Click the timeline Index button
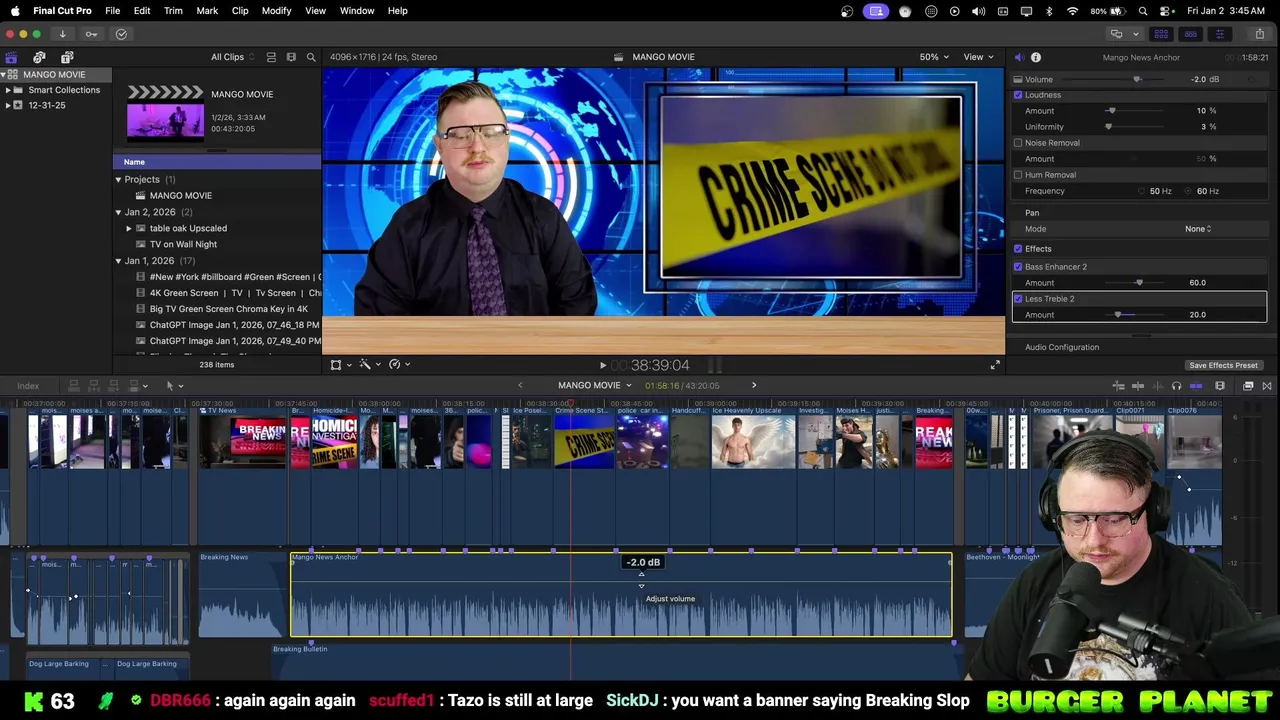 [28, 386]
